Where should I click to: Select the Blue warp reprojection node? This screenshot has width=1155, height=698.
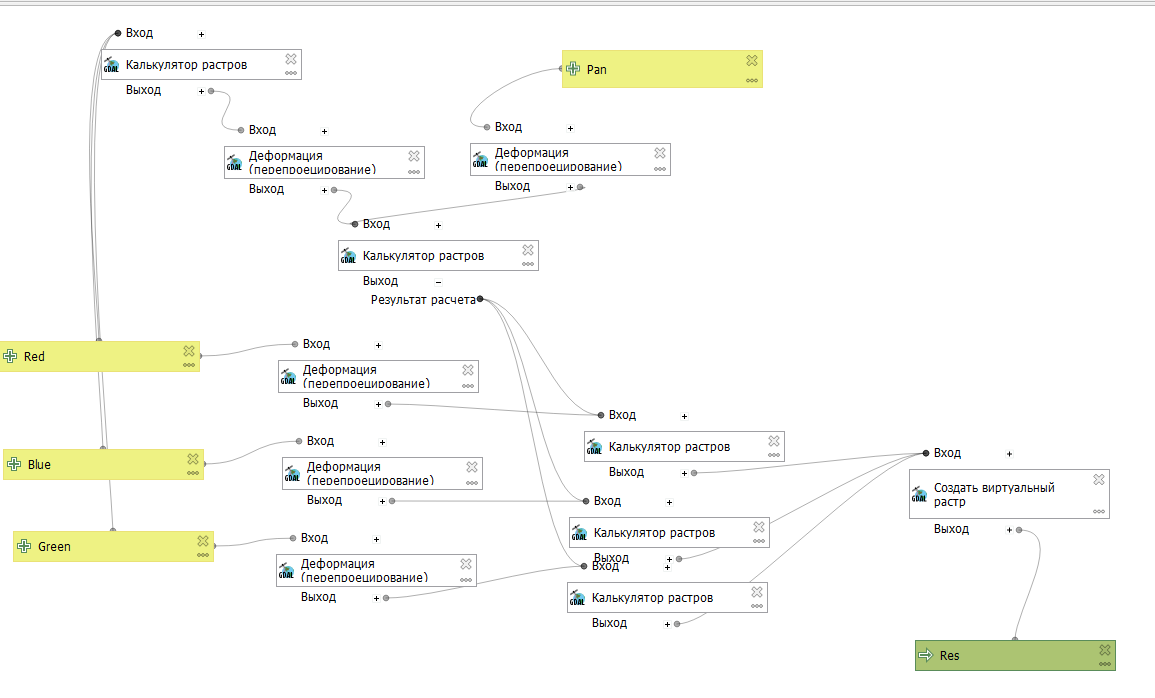(x=382, y=473)
